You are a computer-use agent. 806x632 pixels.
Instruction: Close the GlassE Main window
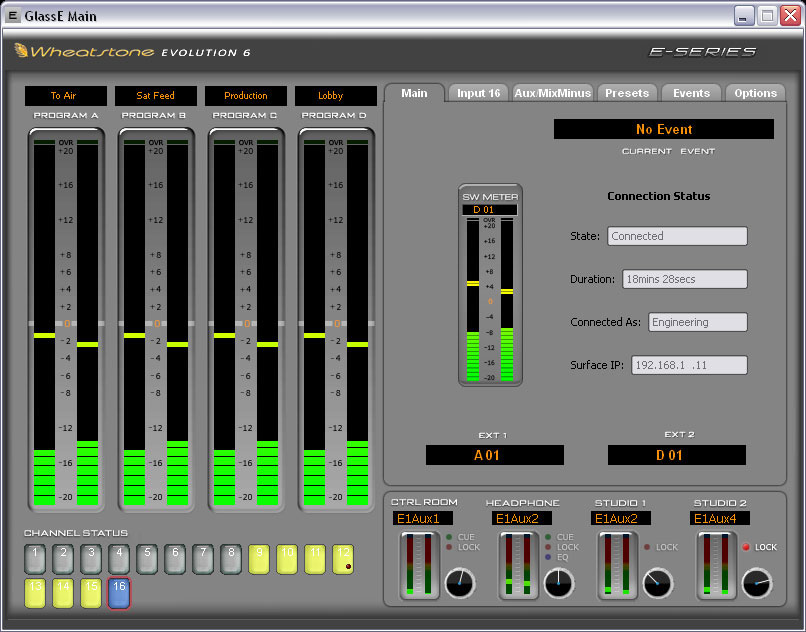[791, 15]
